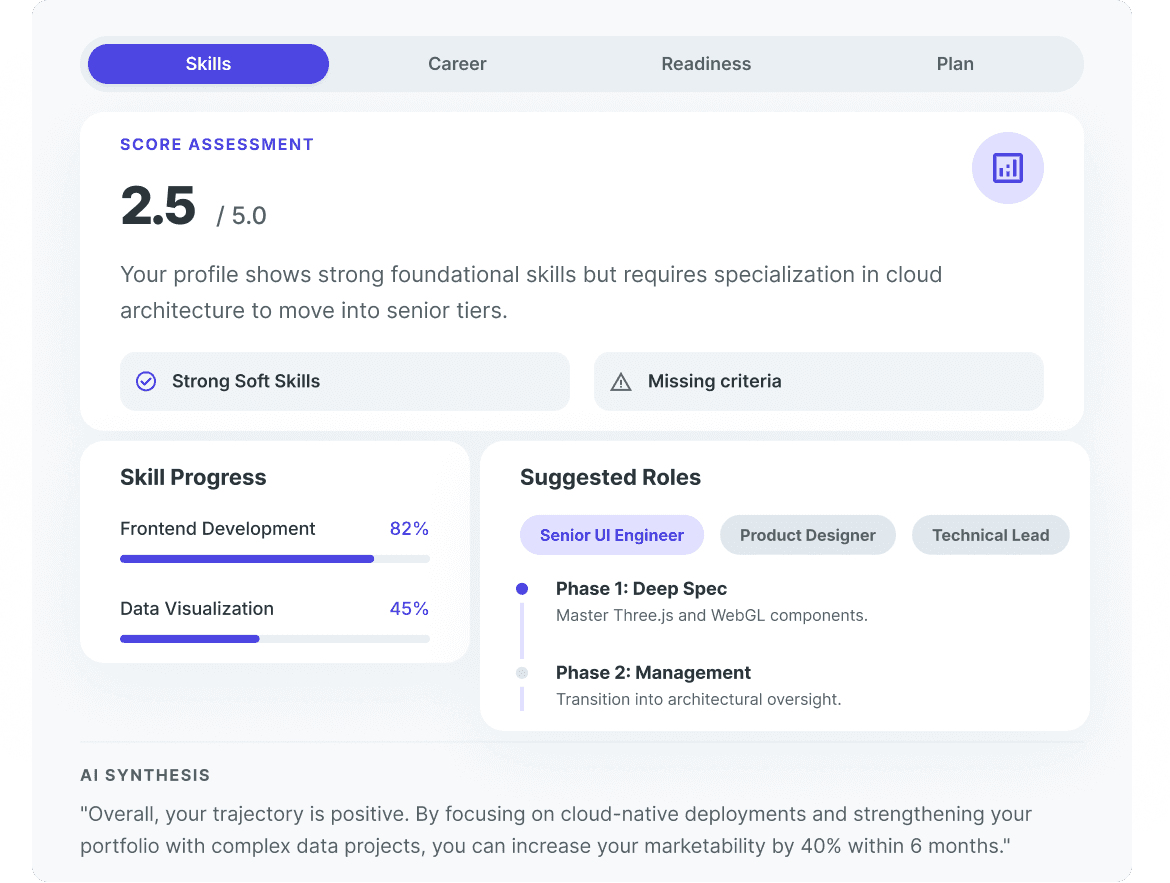Click the Data Visualization label
This screenshot has height=883, width=1170.
tap(197, 608)
